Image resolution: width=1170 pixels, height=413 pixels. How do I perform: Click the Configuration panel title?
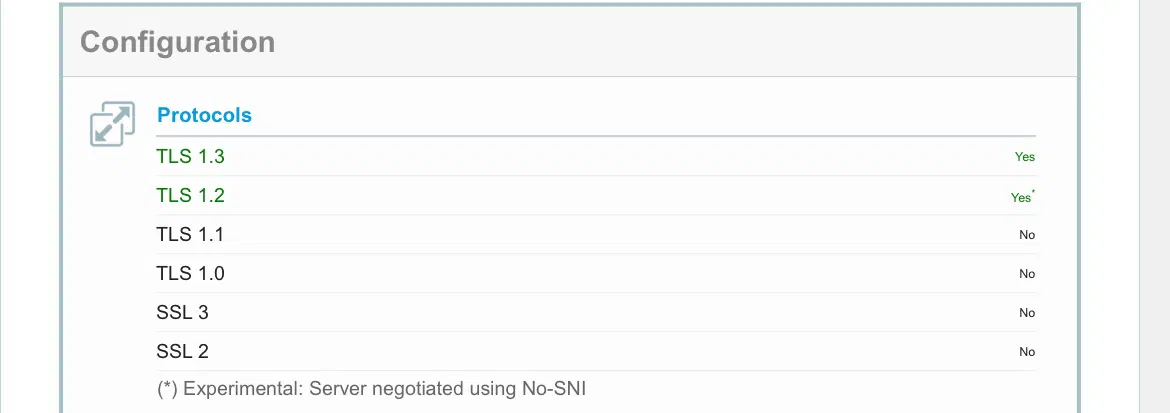click(177, 42)
